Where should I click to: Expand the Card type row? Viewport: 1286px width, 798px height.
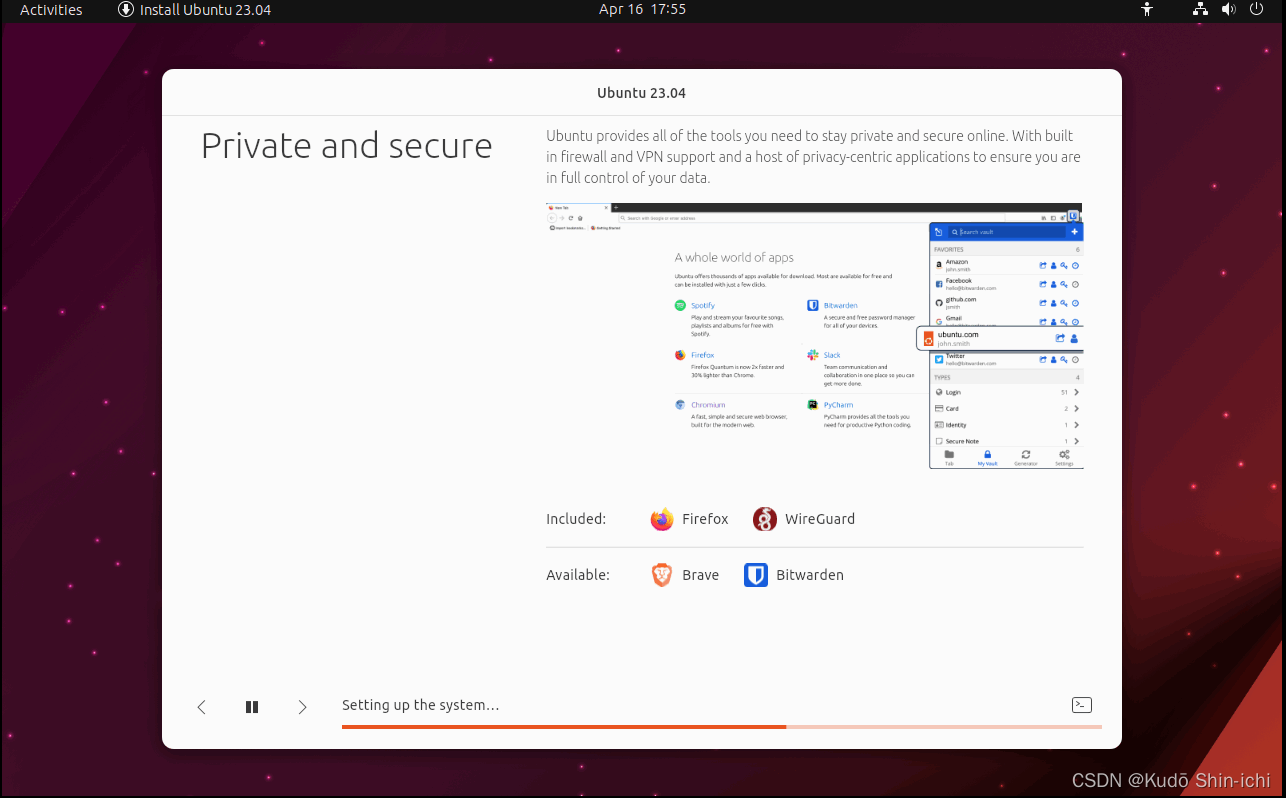coord(1006,409)
